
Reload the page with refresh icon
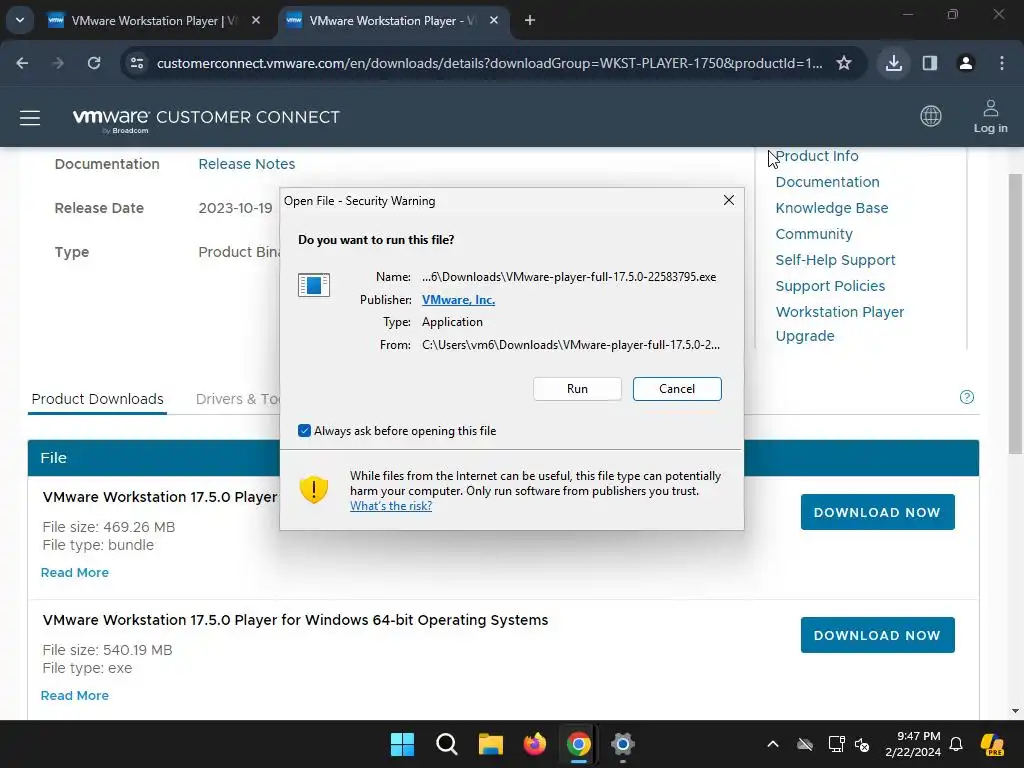click(x=94, y=63)
